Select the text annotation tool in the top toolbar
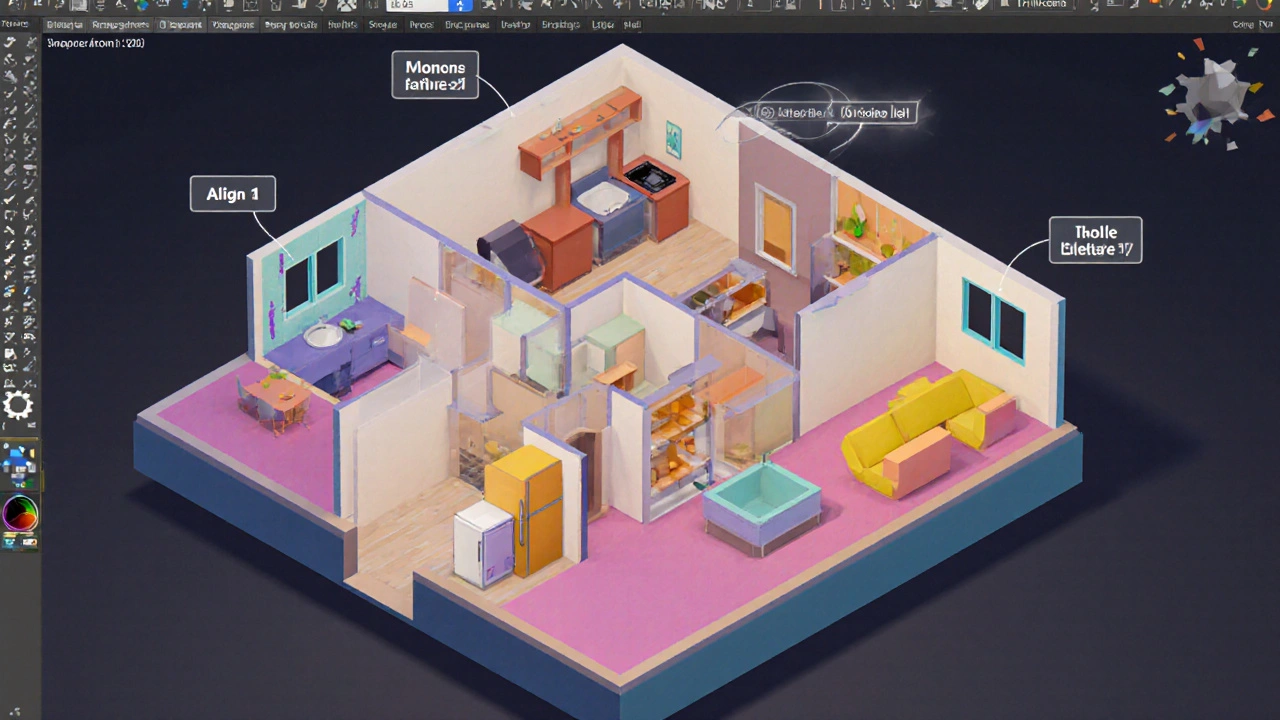 (843, 6)
